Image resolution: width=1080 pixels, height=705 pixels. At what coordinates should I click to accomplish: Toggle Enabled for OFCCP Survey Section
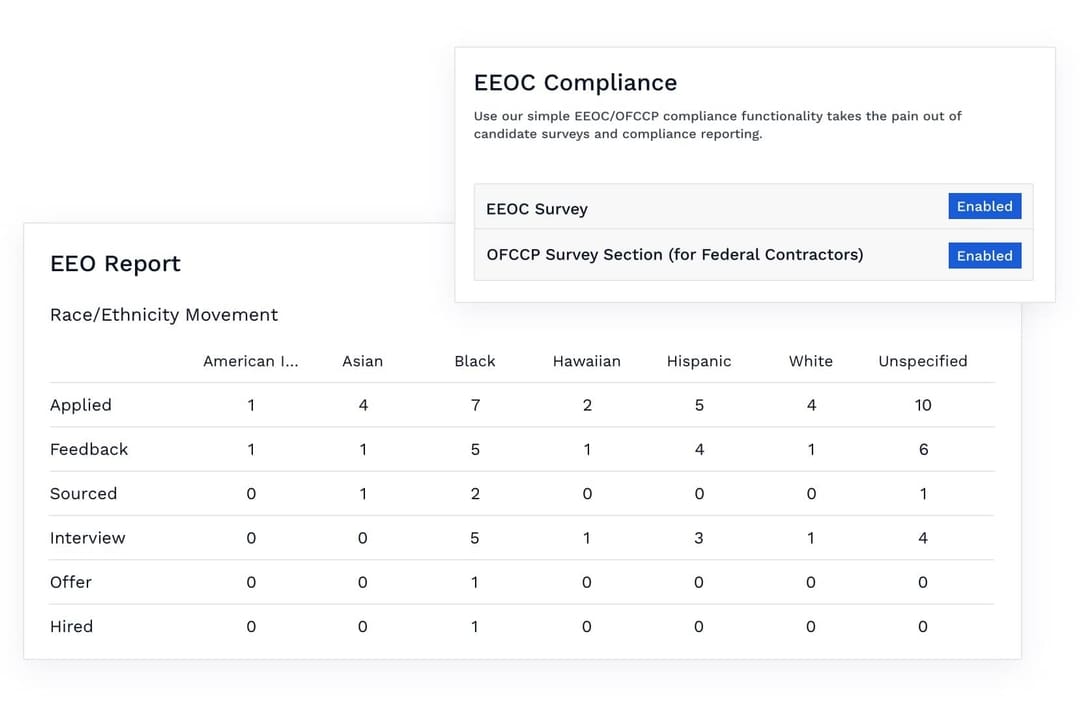coord(984,256)
